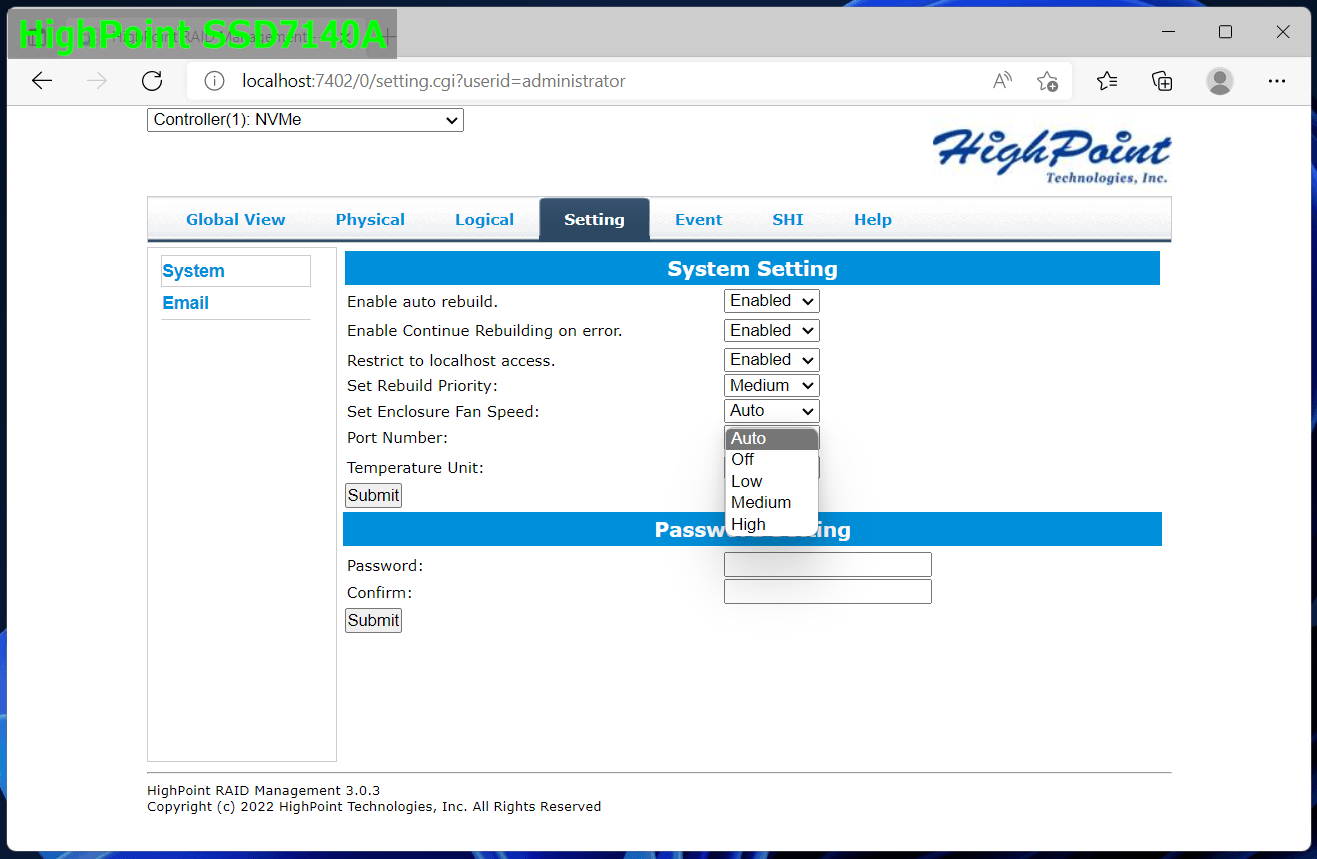Open the Help tab
The image size is (1317, 859).
click(x=873, y=220)
